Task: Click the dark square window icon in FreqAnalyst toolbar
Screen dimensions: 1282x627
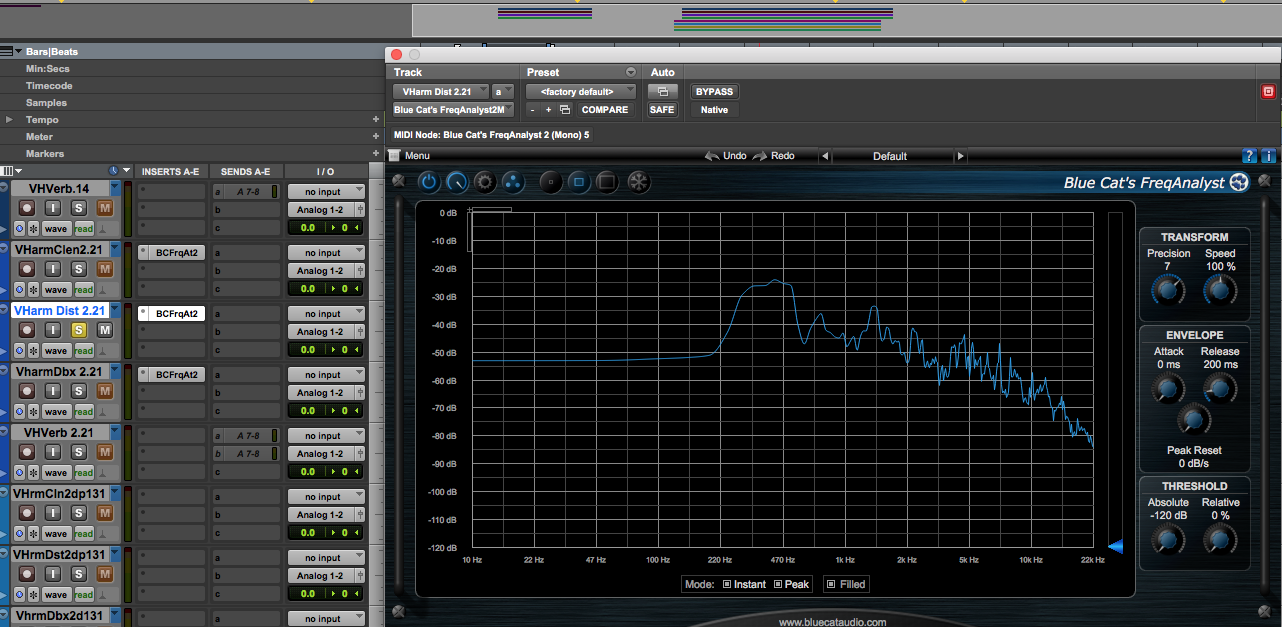Action: (x=606, y=182)
